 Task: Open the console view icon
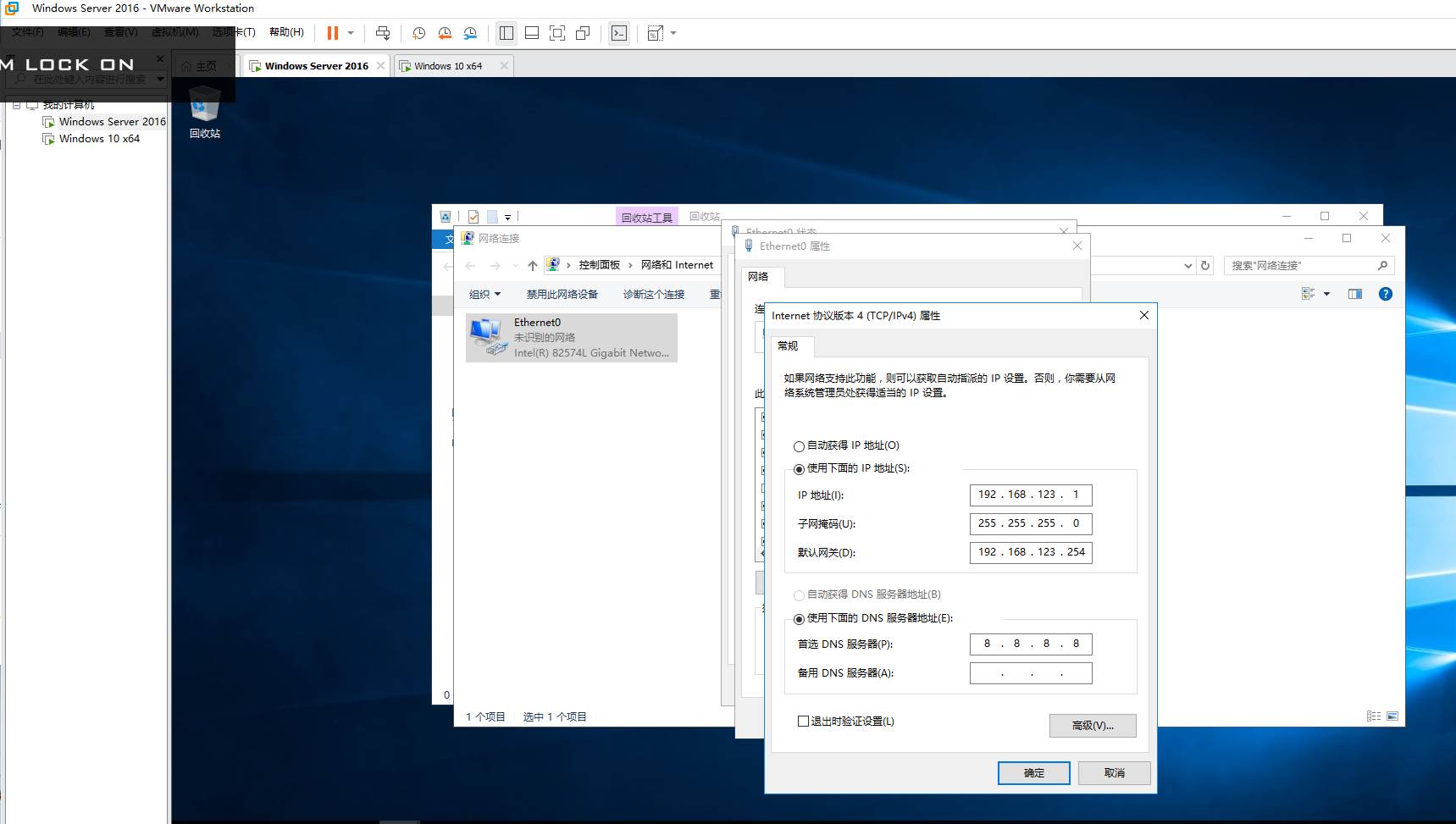click(x=619, y=33)
